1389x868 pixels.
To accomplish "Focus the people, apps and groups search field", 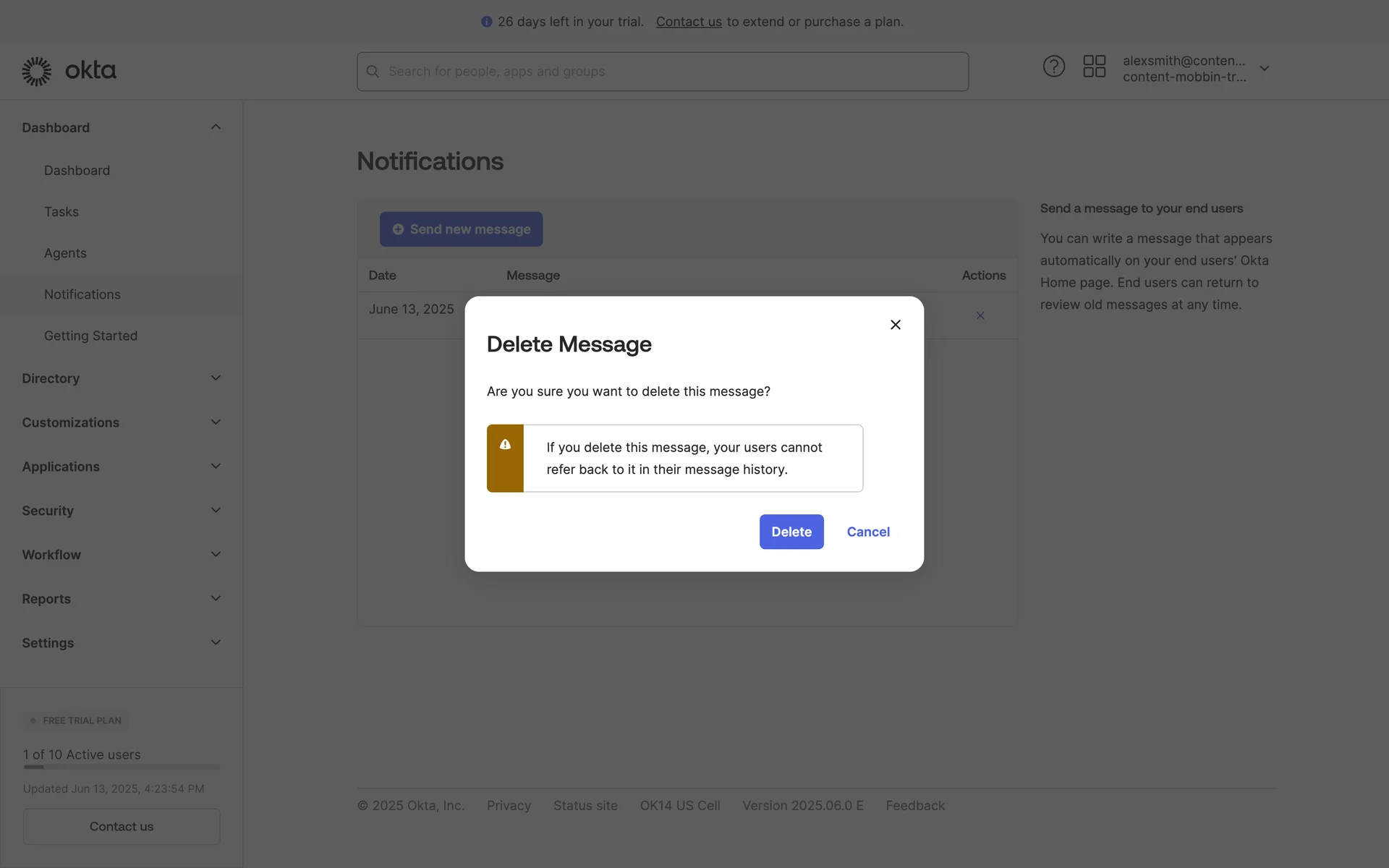I will (673, 72).
